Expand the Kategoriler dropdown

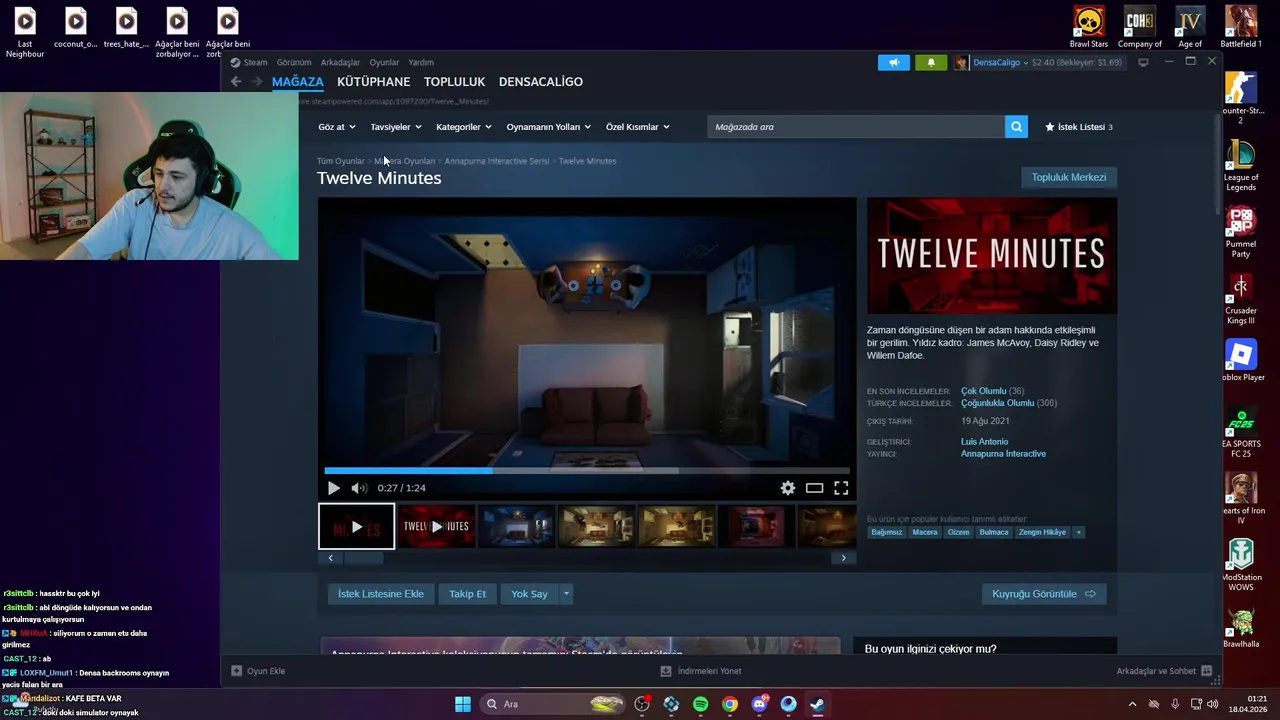464,127
